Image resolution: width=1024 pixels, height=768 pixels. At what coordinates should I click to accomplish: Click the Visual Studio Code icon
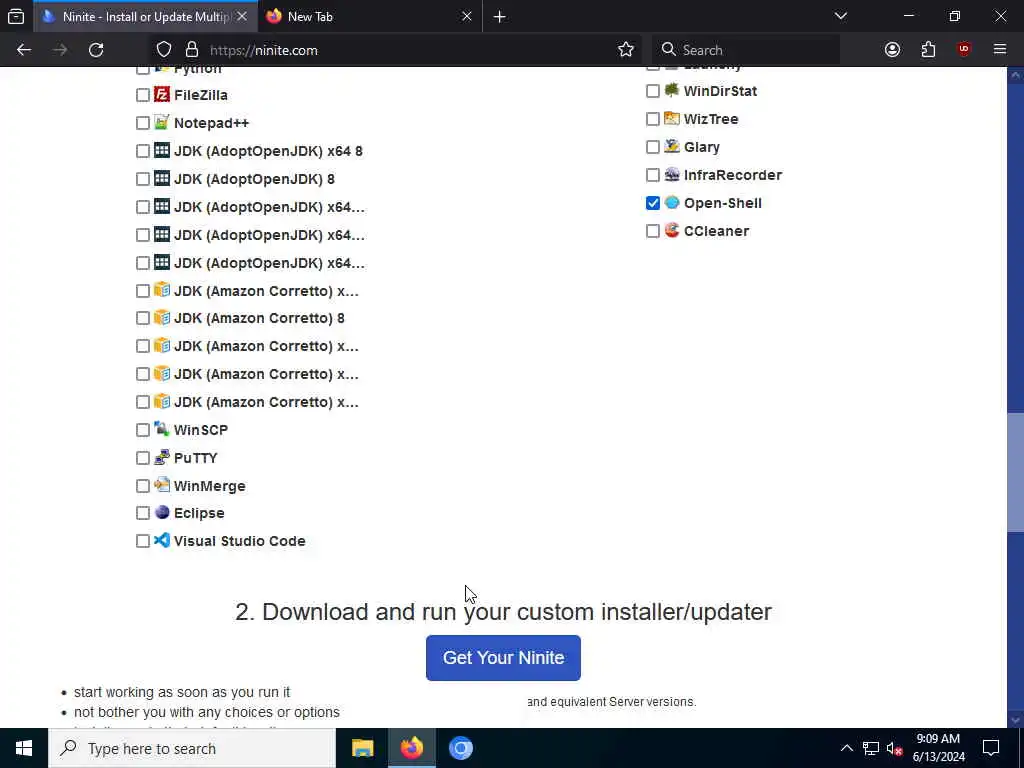pos(162,541)
